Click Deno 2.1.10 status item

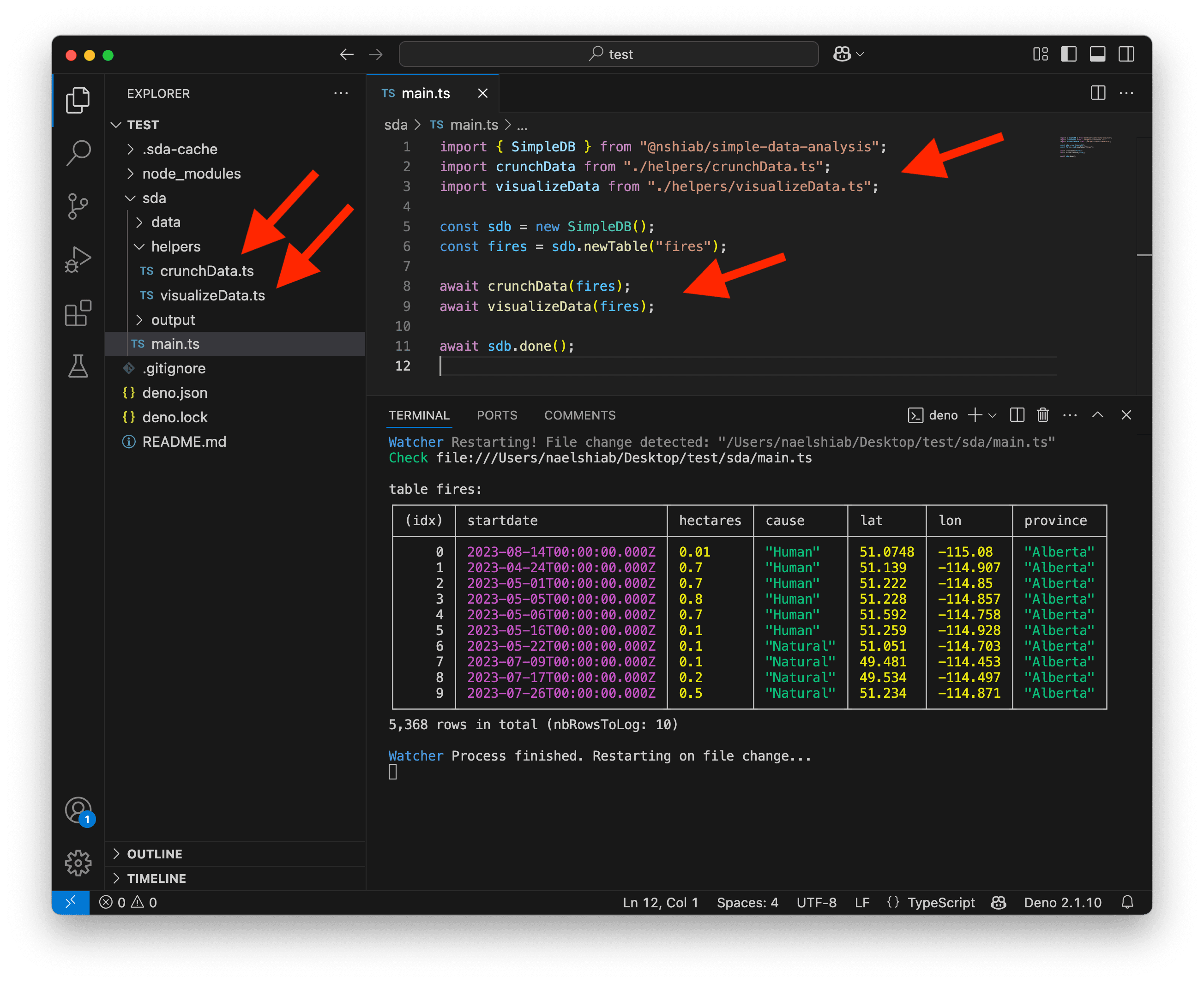coord(1062,902)
